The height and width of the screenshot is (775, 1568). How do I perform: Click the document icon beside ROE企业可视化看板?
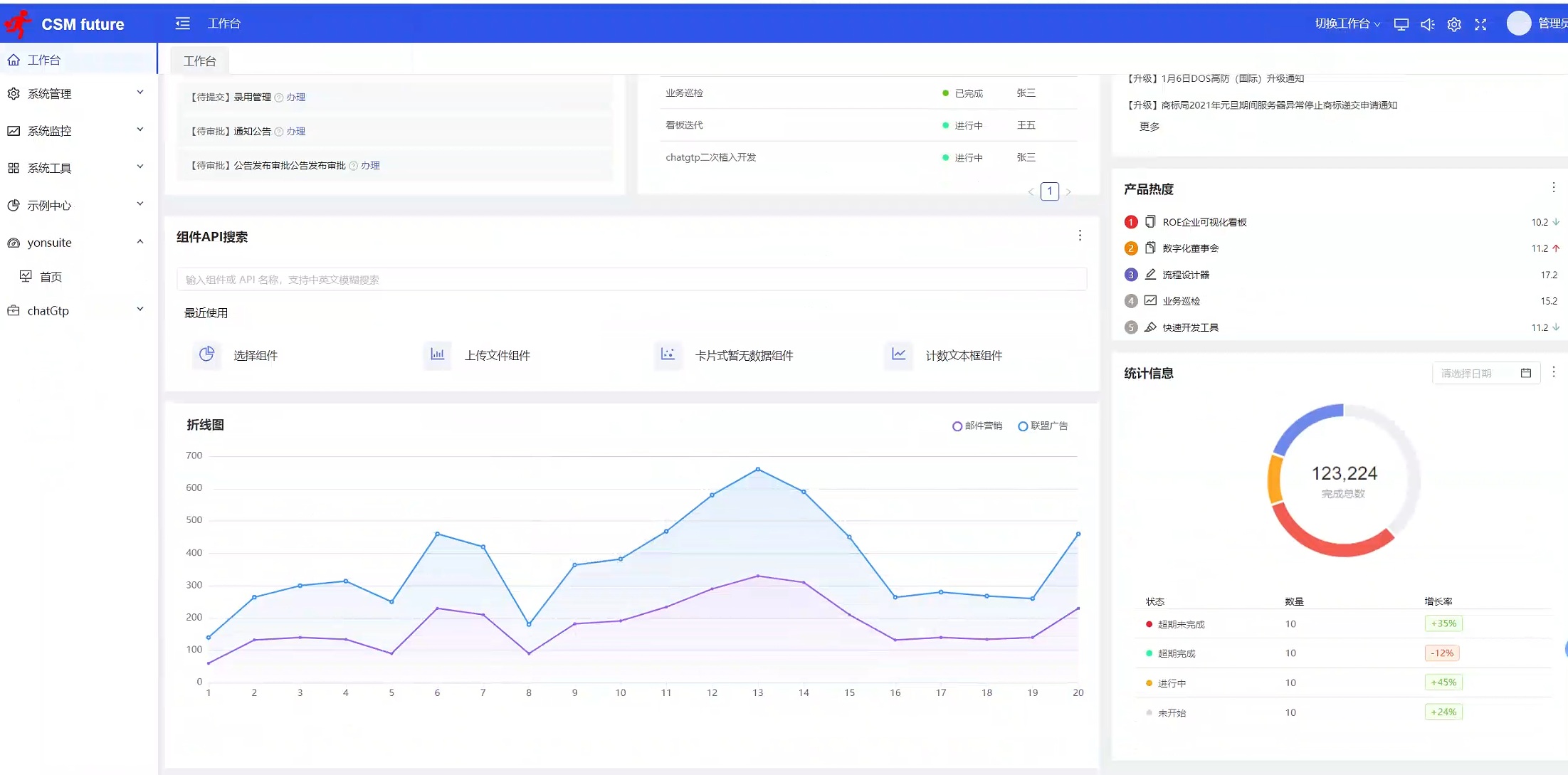coord(1150,221)
